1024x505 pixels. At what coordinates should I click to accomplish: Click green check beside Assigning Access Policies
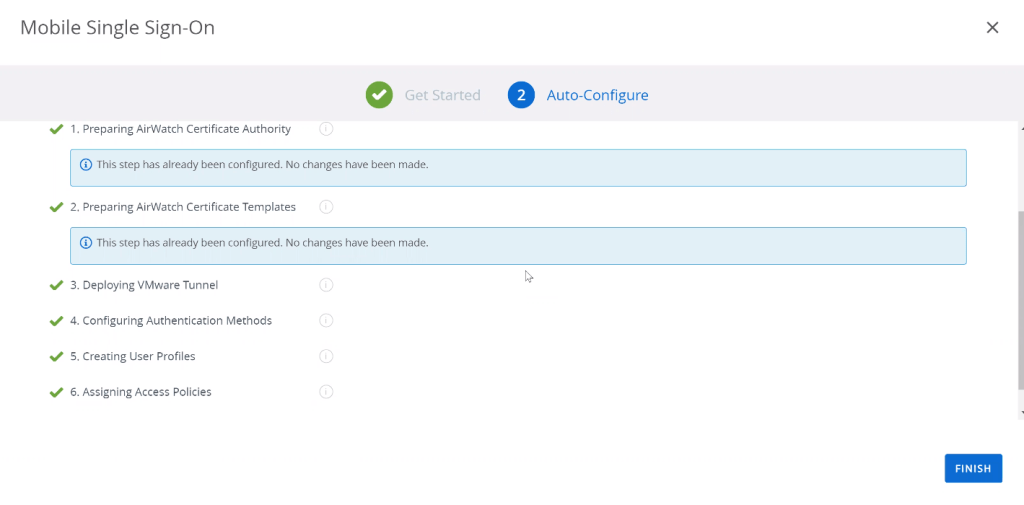tap(56, 392)
